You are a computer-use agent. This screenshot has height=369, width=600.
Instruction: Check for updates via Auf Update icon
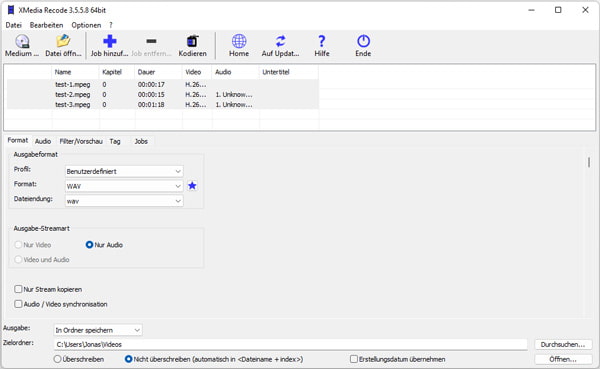tap(280, 41)
